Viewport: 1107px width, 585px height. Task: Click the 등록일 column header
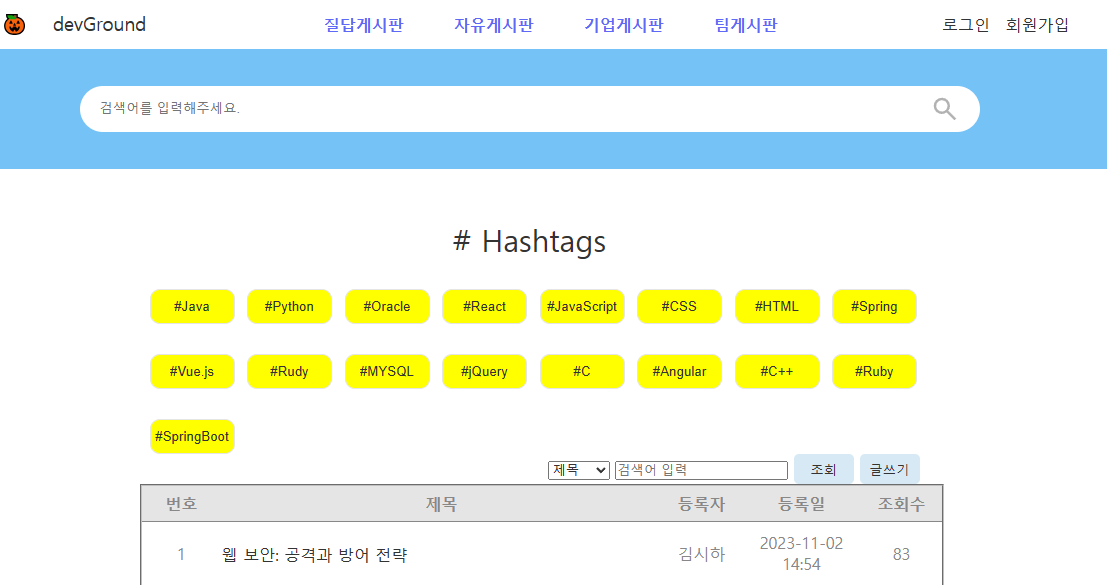801,504
